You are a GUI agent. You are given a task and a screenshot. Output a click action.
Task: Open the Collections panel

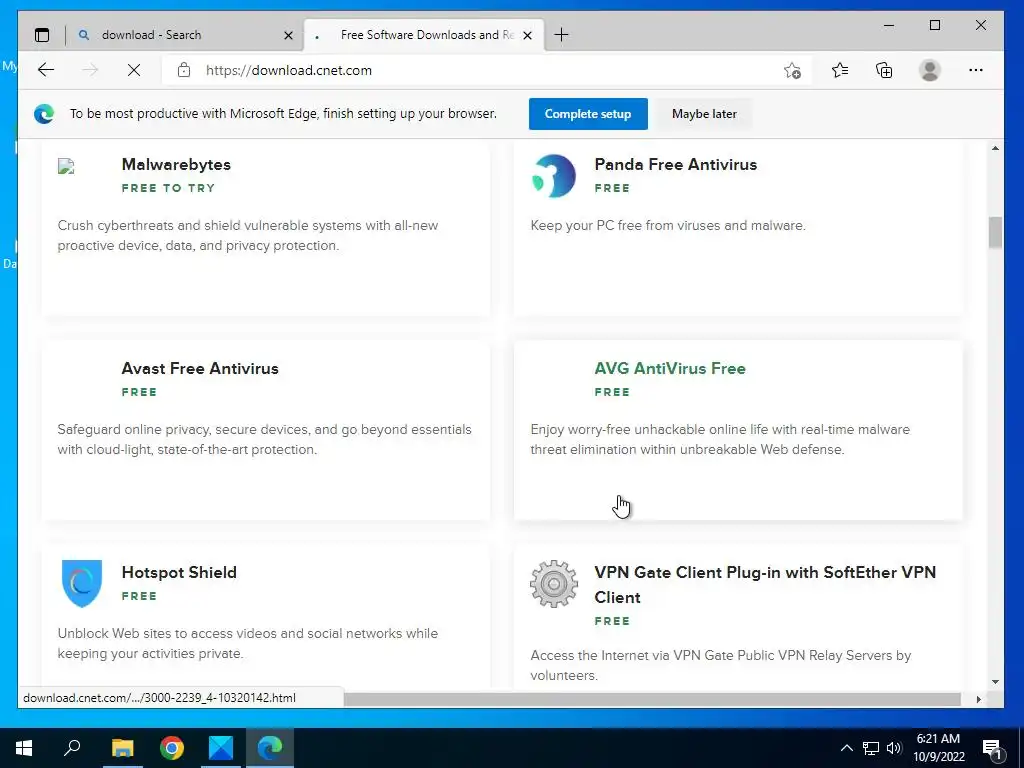click(x=884, y=70)
